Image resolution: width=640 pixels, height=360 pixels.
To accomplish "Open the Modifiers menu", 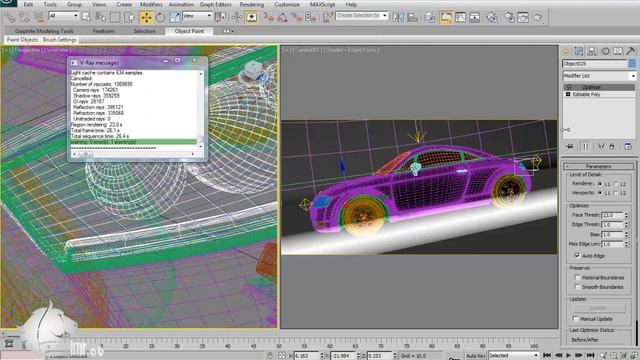I will tap(151, 4).
